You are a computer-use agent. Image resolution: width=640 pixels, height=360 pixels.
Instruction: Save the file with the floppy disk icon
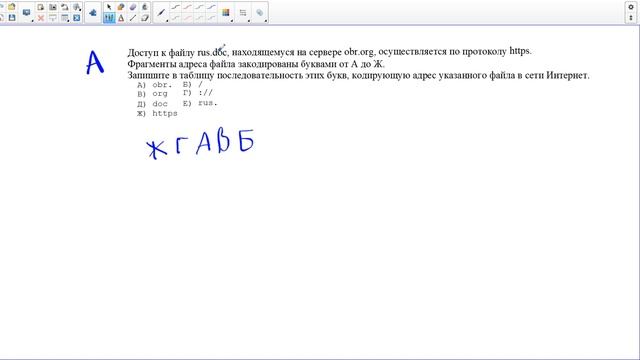(12, 18)
